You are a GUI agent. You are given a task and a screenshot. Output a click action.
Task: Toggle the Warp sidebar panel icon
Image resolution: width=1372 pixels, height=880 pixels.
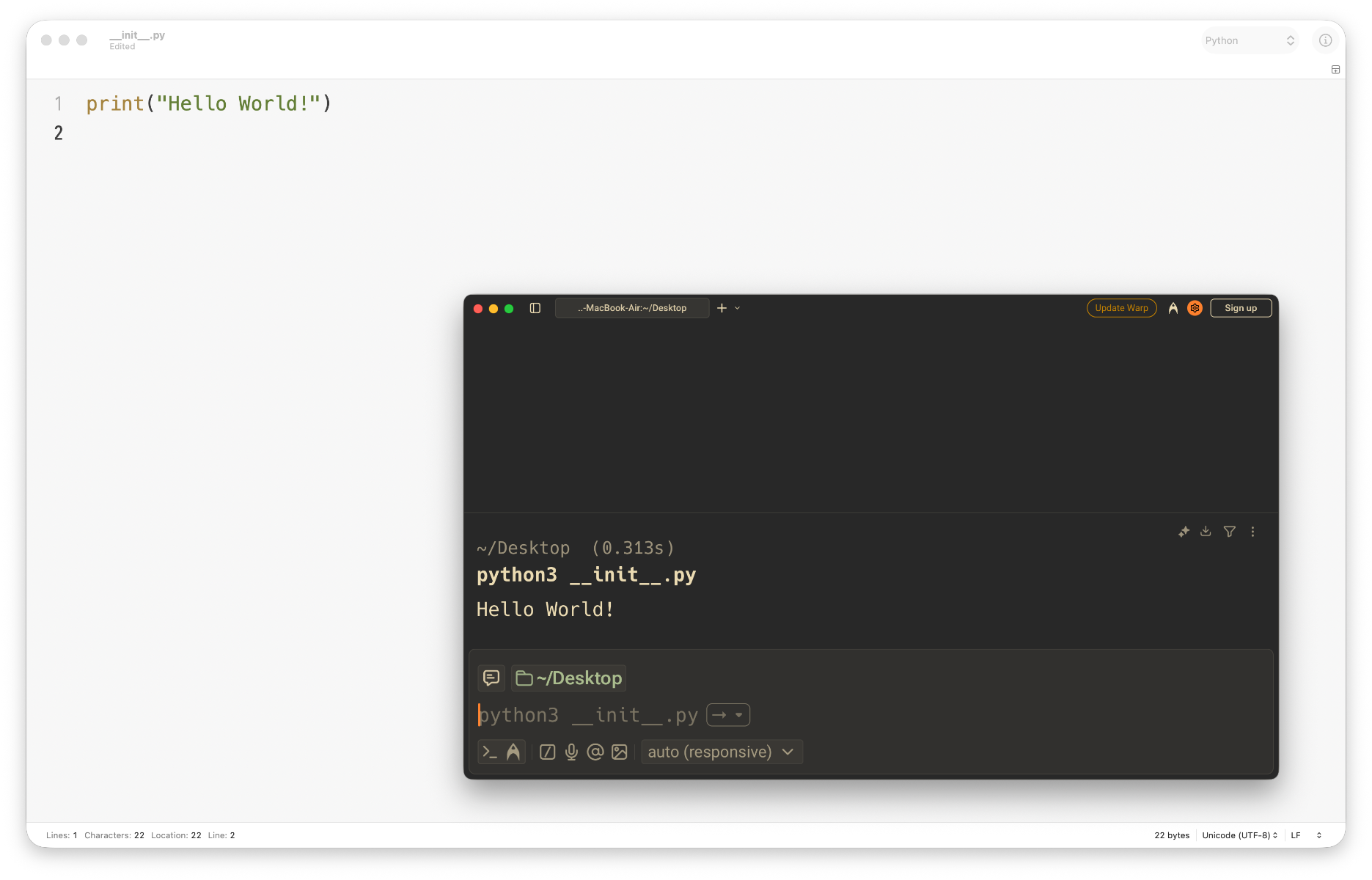click(535, 308)
